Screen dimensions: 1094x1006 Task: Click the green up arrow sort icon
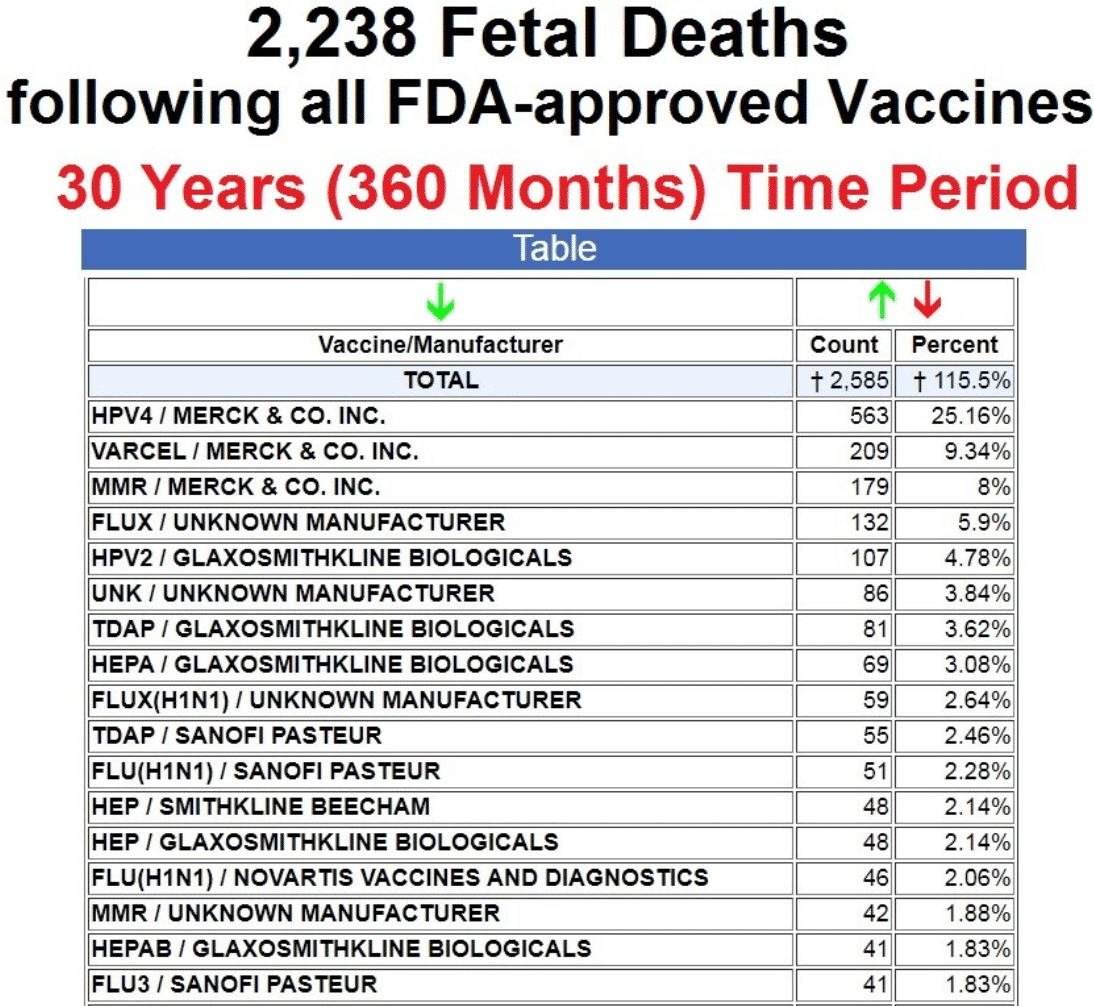(881, 300)
